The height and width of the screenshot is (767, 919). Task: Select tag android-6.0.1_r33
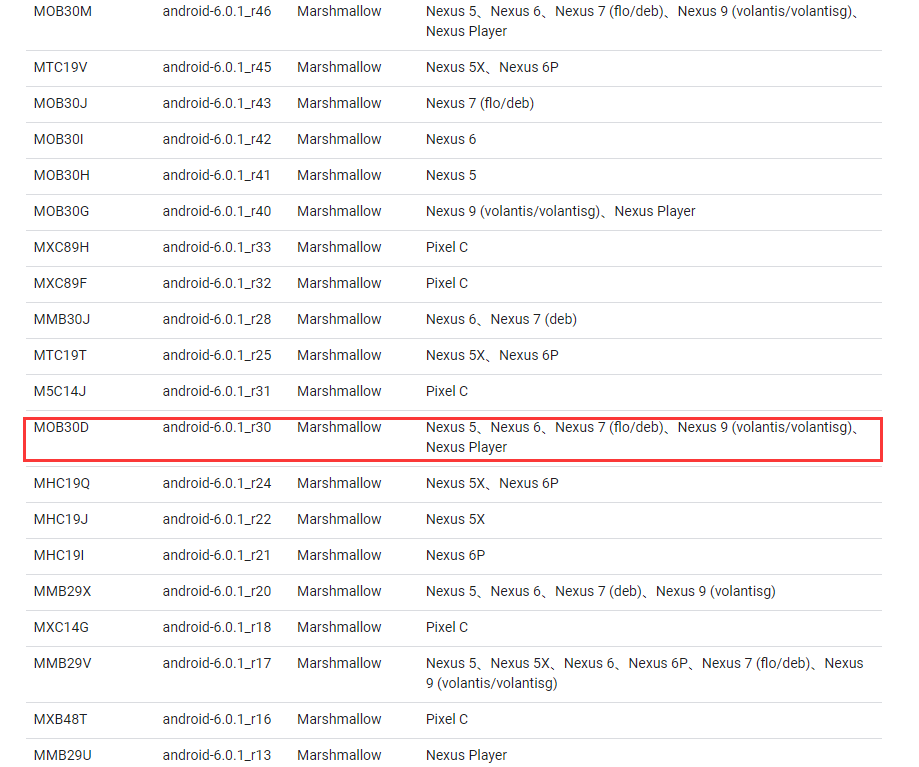(217, 247)
